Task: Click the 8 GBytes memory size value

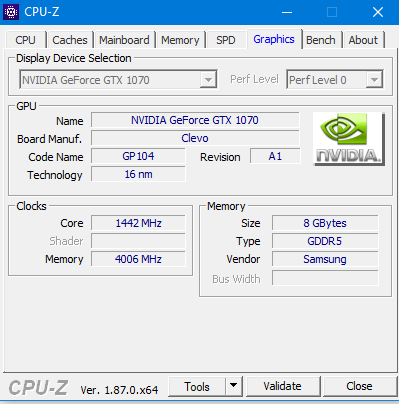Action: point(325,223)
